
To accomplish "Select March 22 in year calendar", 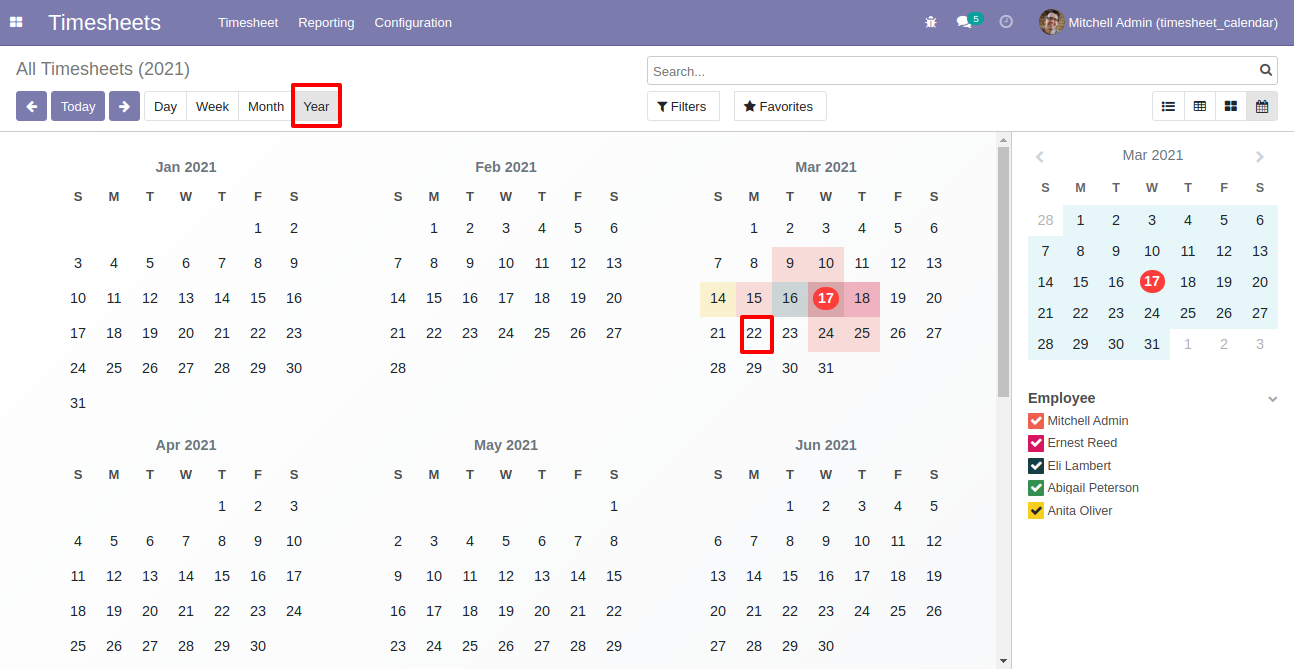I will click(755, 334).
